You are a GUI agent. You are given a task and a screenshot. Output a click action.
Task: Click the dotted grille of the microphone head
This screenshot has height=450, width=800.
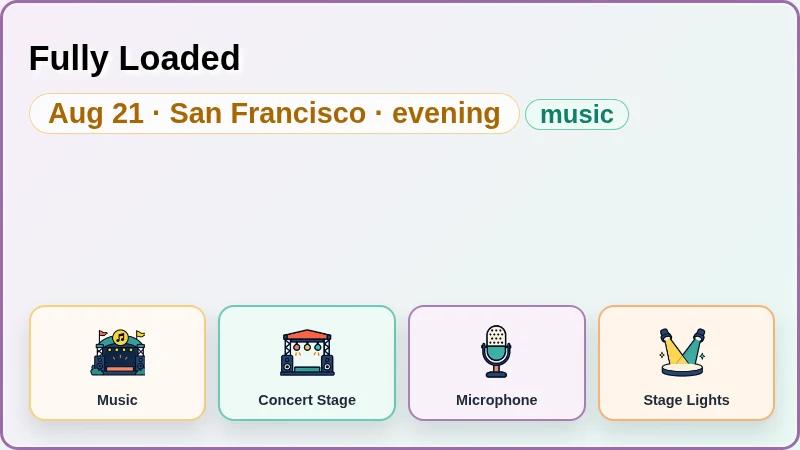496,335
